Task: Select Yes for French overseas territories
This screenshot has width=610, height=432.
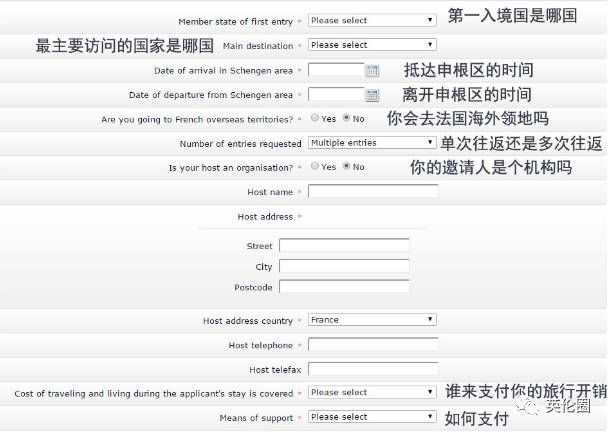Action: point(315,118)
